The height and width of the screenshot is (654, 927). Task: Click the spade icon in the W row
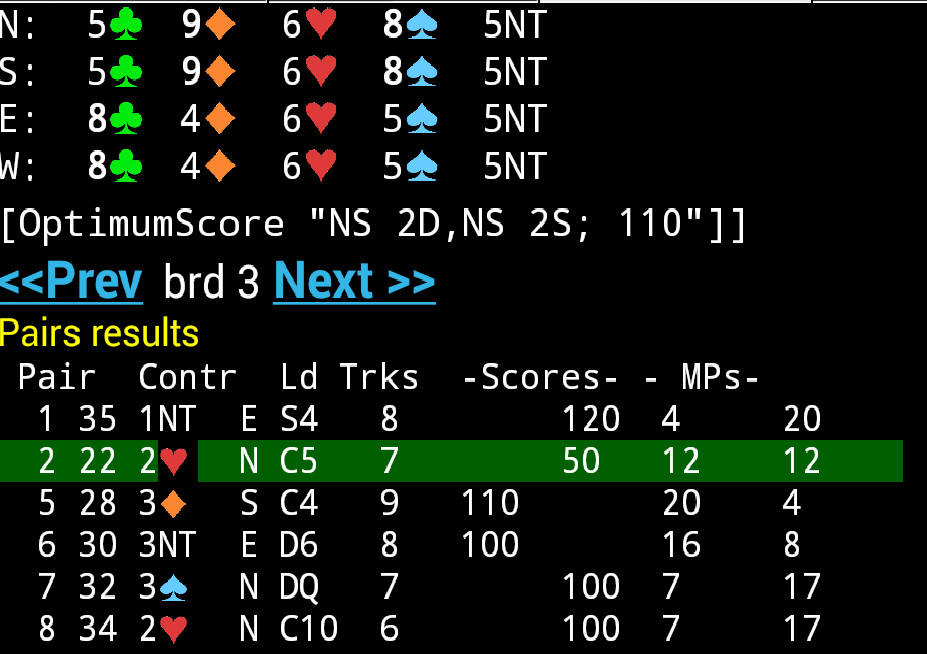pos(422,166)
